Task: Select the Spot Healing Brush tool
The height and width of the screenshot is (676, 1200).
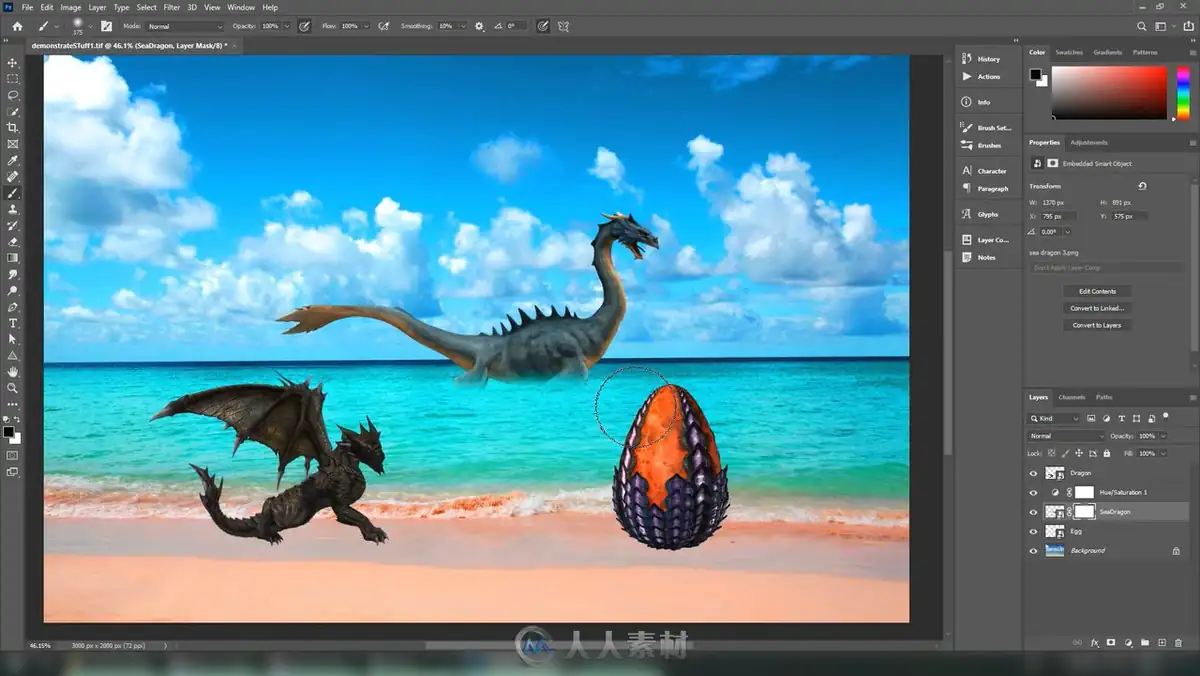Action: [x=13, y=176]
